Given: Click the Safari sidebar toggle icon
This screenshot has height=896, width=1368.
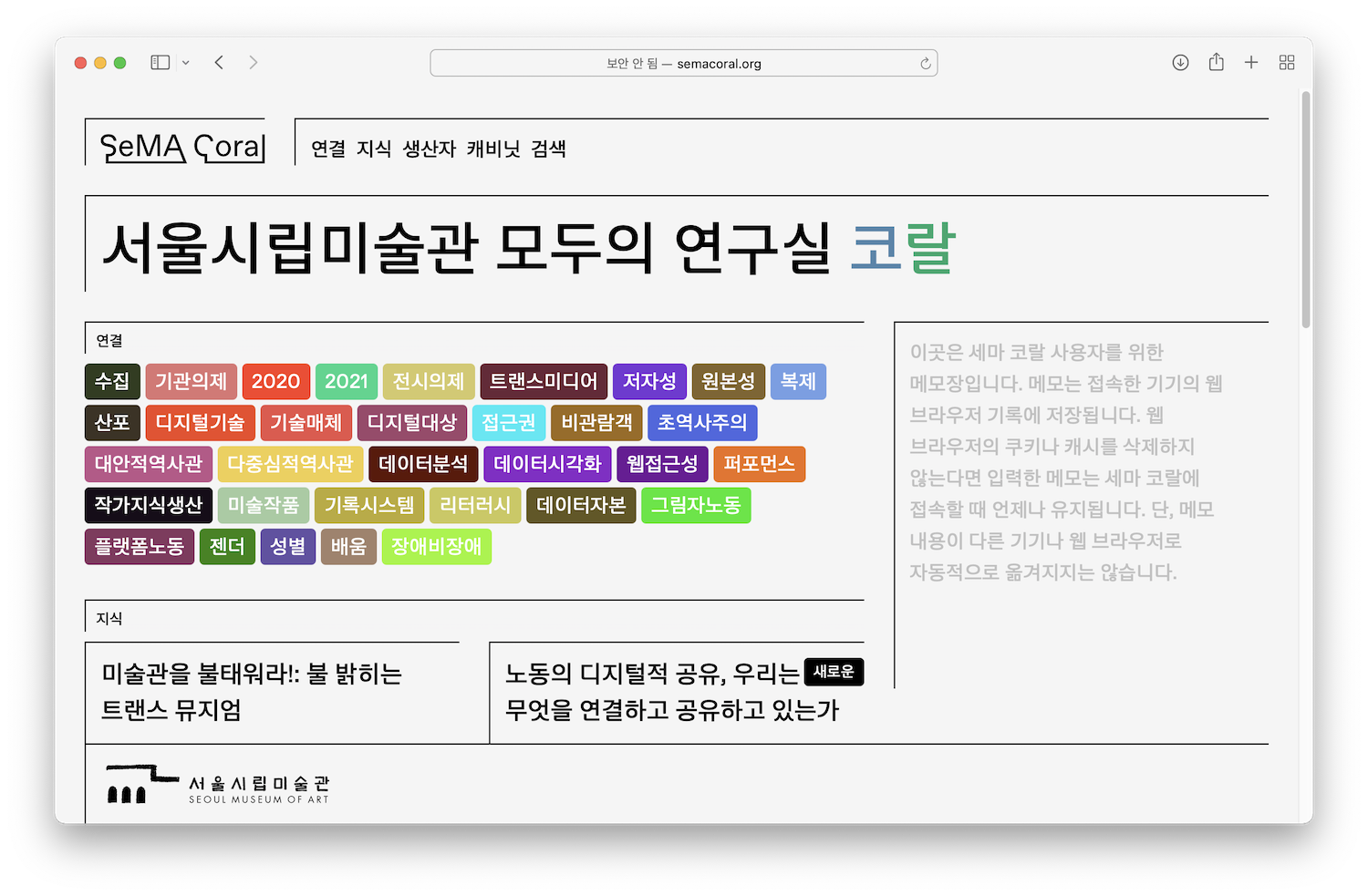Looking at the screenshot, I should click(x=161, y=63).
